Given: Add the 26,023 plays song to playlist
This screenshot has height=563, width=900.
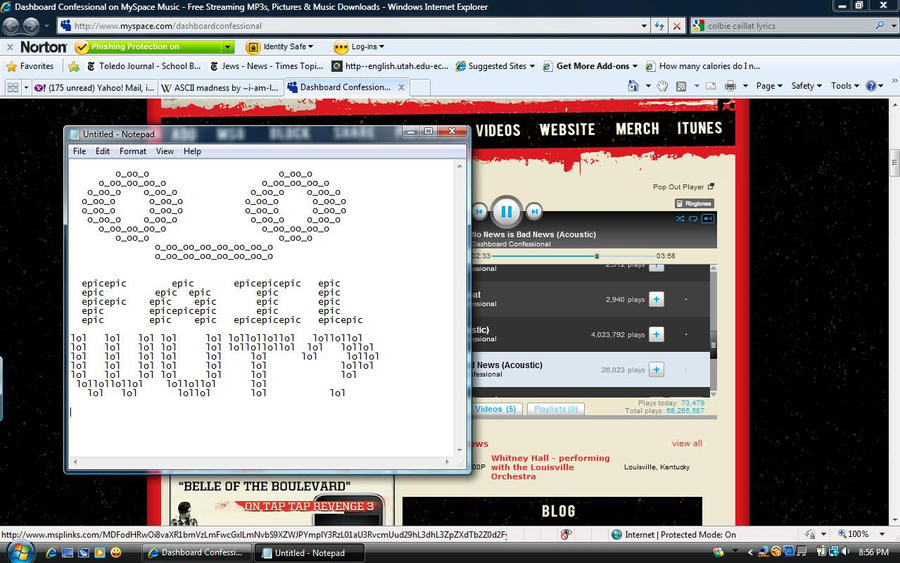Looking at the screenshot, I should [x=657, y=370].
